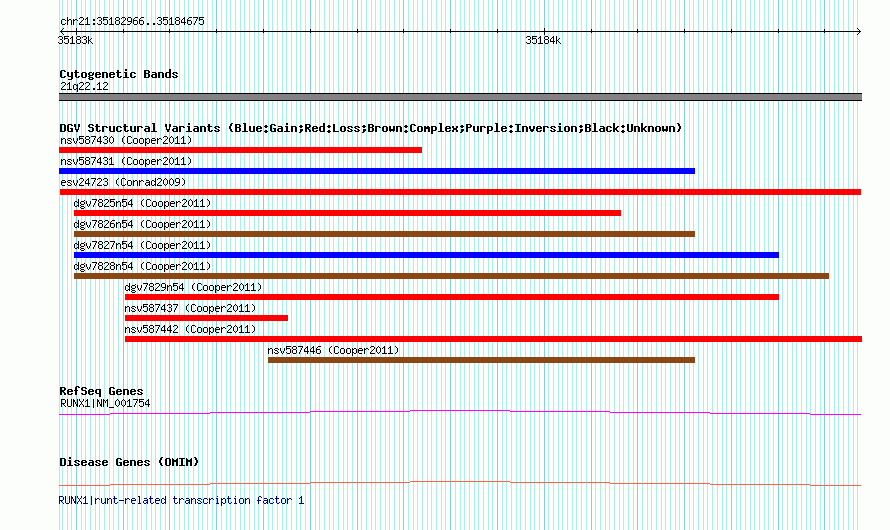890x530 pixels.
Task: Select the red dgv7825n54 variant bar
Action: (347, 213)
